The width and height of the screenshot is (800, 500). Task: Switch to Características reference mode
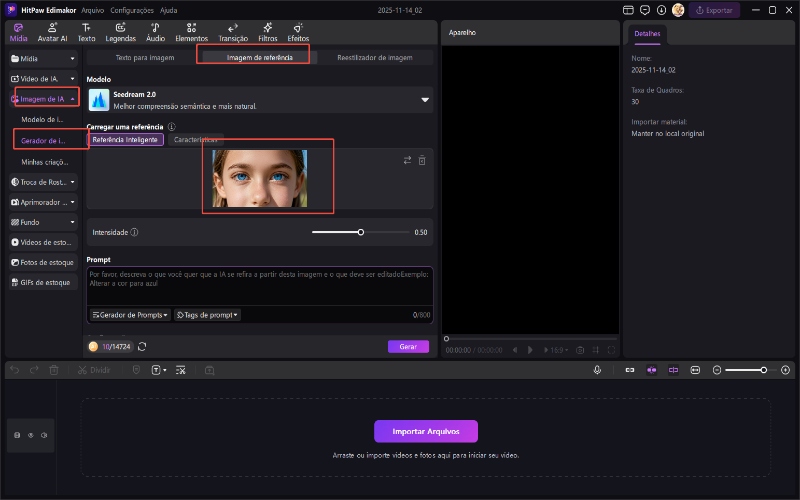(x=195, y=140)
